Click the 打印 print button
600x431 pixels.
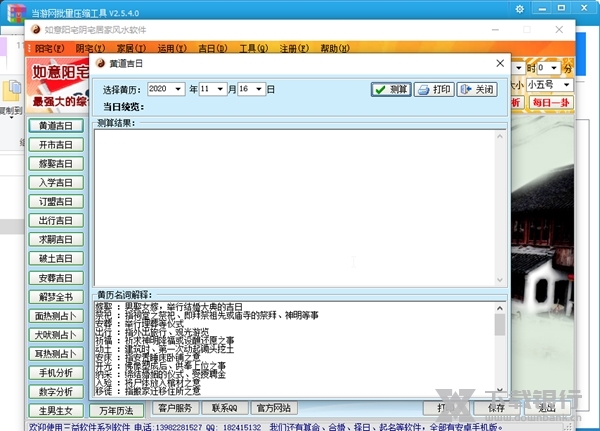coord(433,89)
